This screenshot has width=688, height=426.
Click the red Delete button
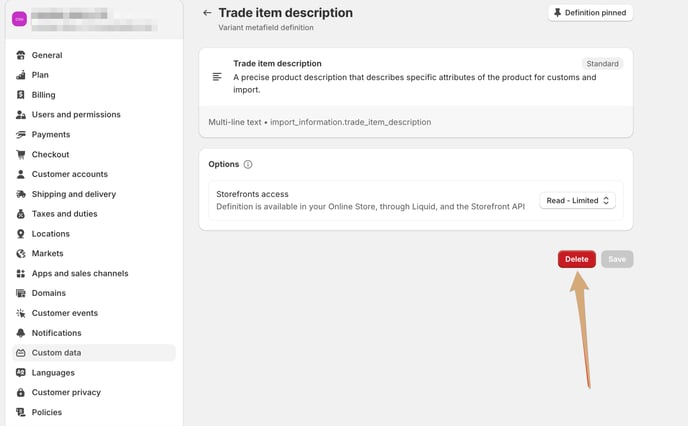click(x=577, y=259)
